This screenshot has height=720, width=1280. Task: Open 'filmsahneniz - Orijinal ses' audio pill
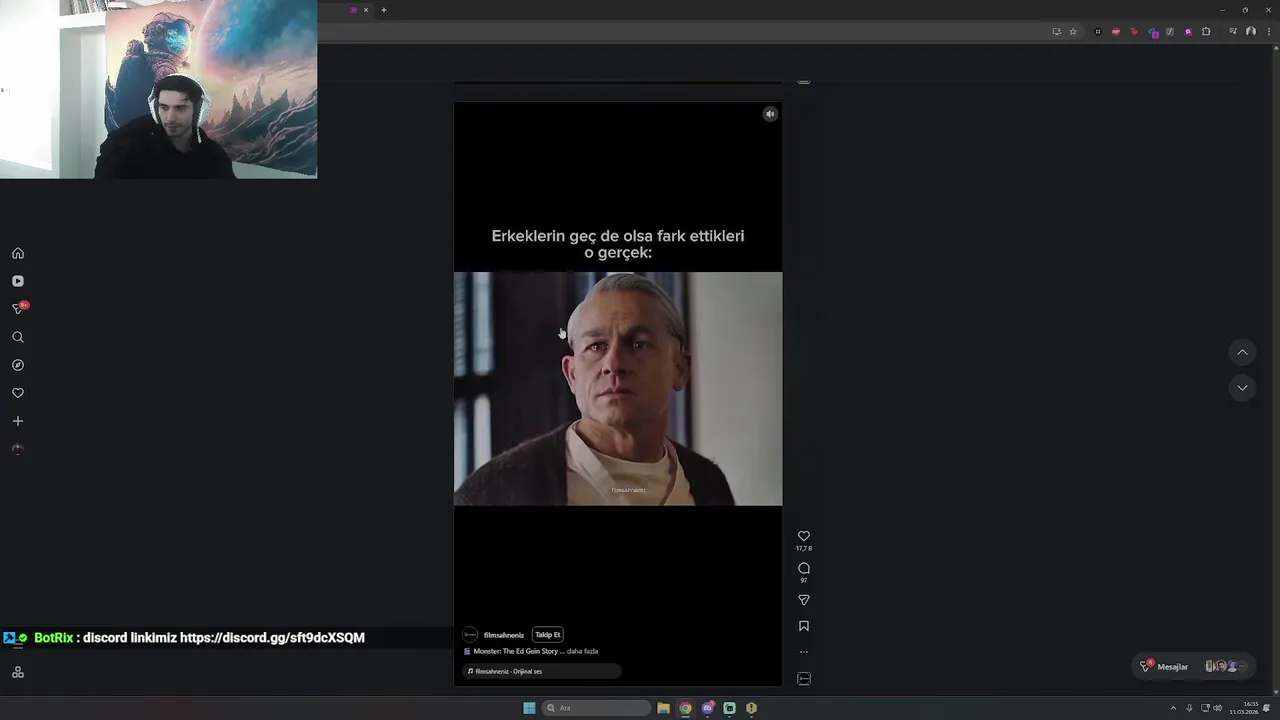541,671
